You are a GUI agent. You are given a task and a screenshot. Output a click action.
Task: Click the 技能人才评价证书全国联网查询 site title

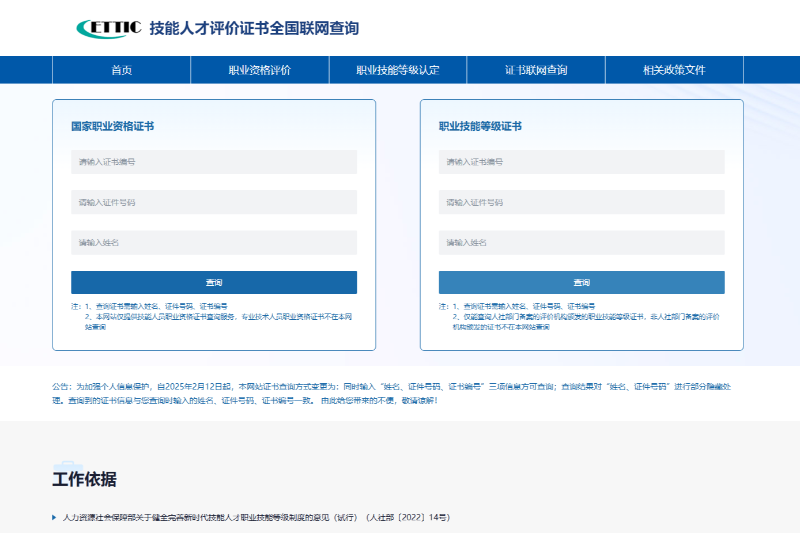tap(254, 28)
